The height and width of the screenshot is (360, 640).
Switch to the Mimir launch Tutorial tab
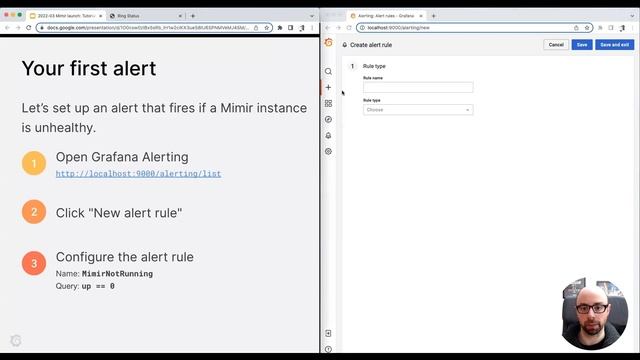[x=65, y=16]
